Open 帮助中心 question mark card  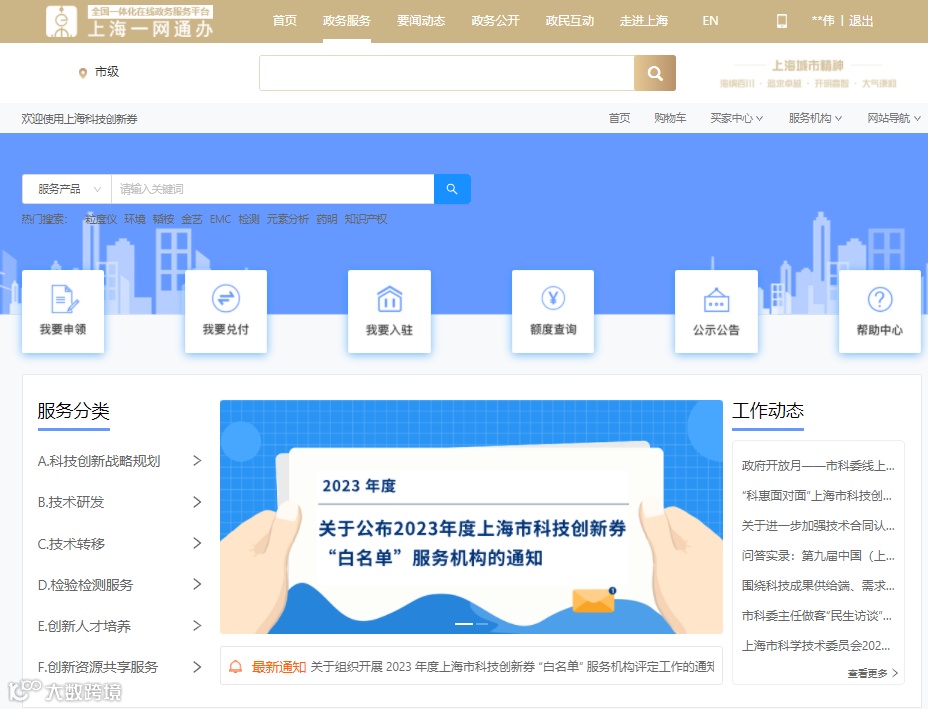(879, 311)
